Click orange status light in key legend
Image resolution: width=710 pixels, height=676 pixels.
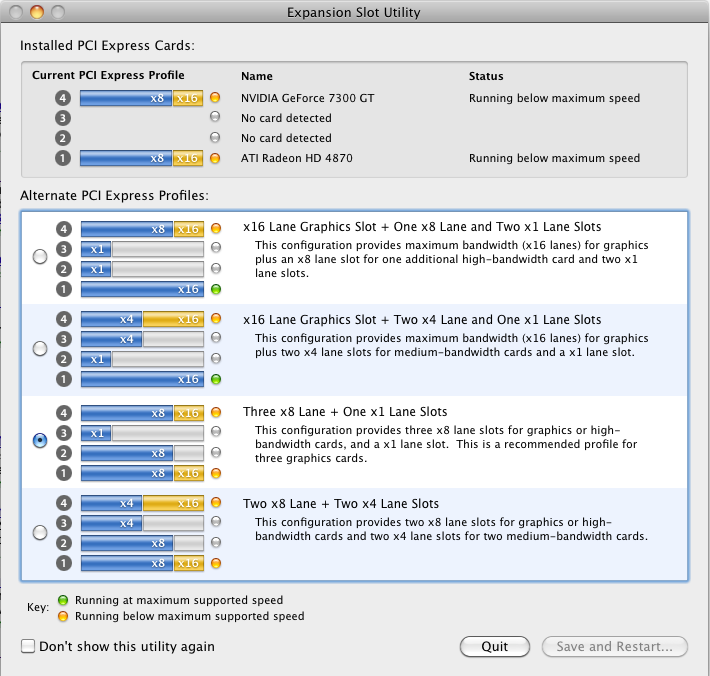(63, 616)
